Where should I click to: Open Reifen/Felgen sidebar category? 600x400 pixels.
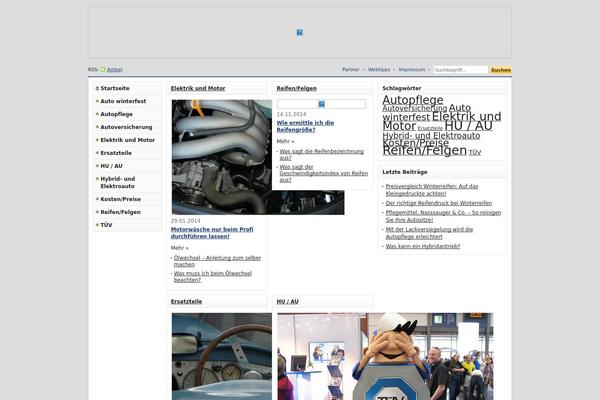pos(120,212)
